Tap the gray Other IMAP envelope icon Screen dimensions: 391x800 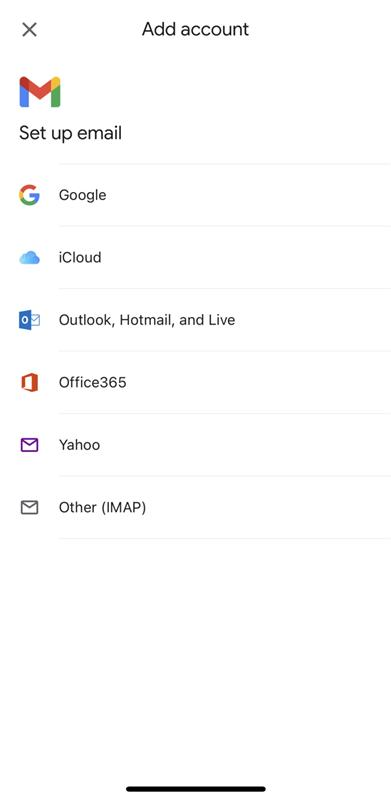pyautogui.click(x=30, y=507)
